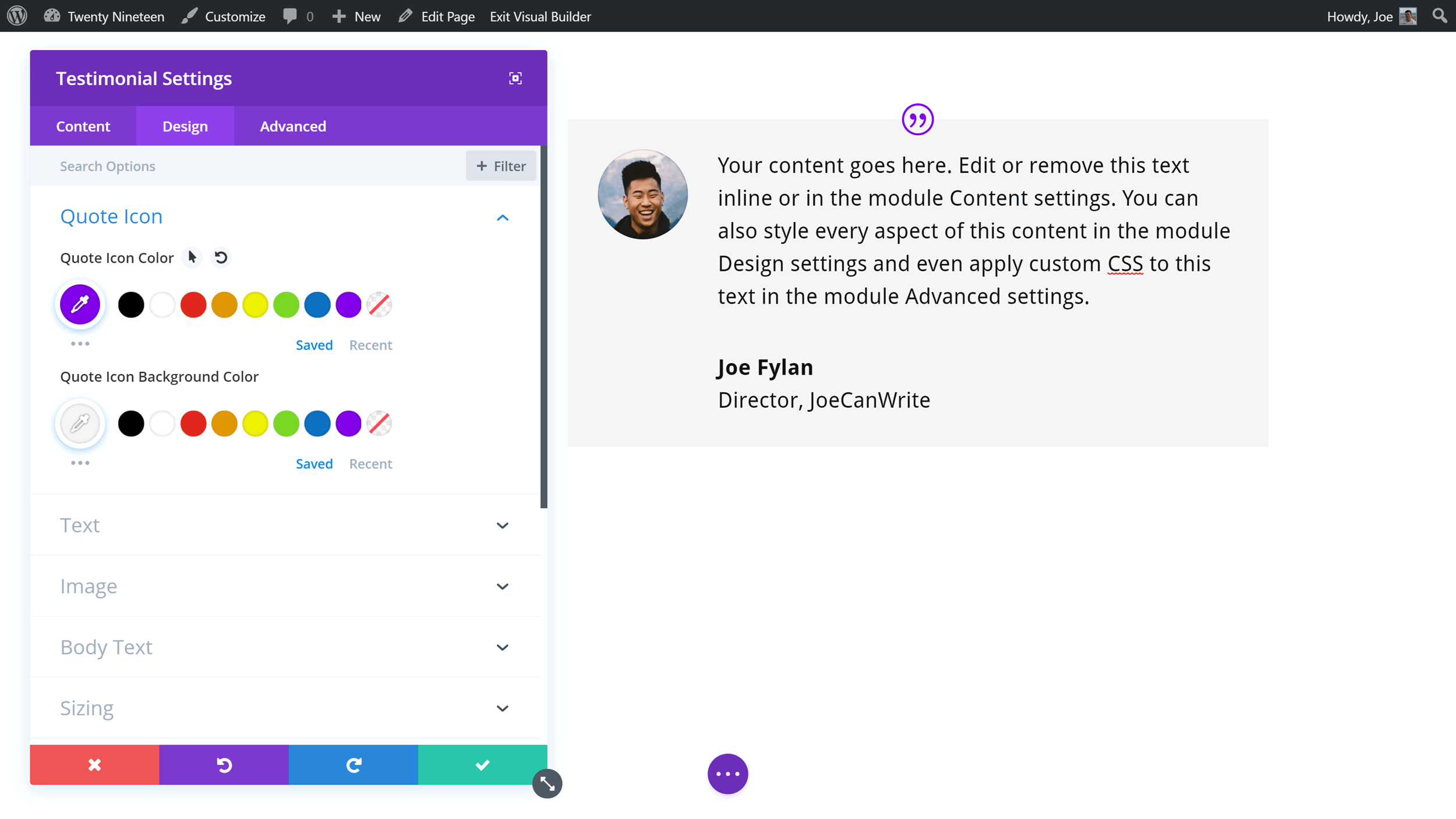Show Recent colors for Quote Icon Background Color
Viewport: 1456px width, 819px height.
[370, 464]
